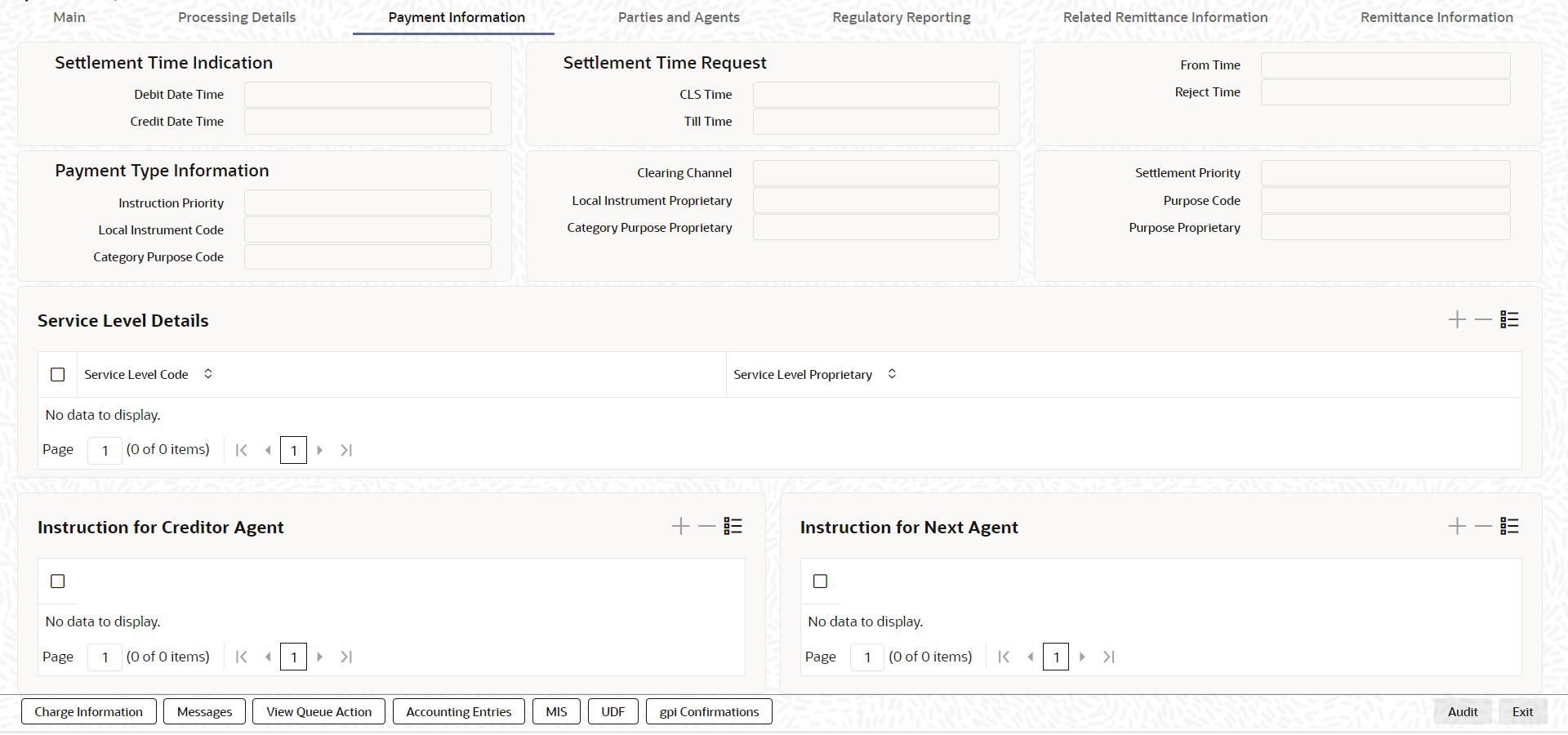Open the Parties and Agents tab

(679, 17)
